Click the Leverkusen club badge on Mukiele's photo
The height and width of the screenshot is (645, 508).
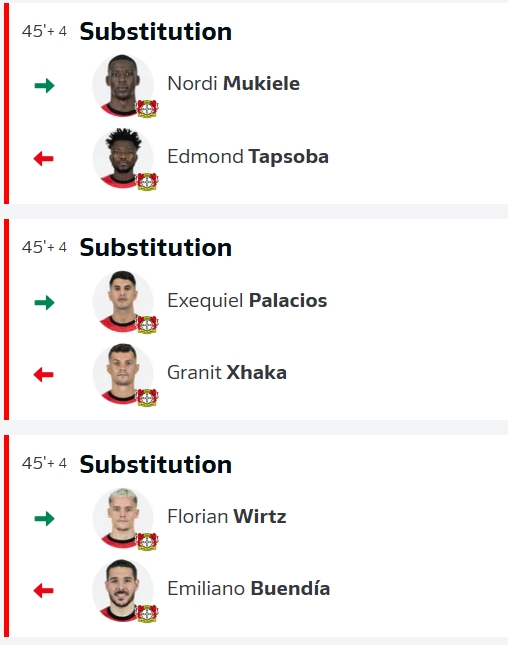pyautogui.click(x=147, y=109)
